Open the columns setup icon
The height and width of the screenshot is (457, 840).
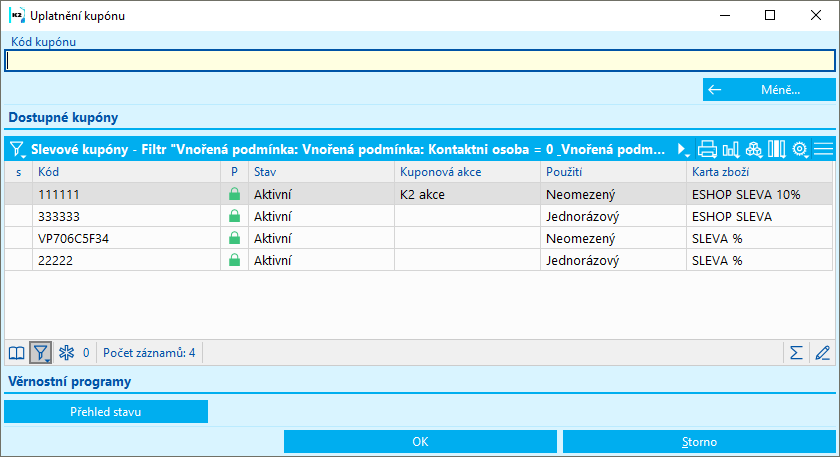coord(776,149)
